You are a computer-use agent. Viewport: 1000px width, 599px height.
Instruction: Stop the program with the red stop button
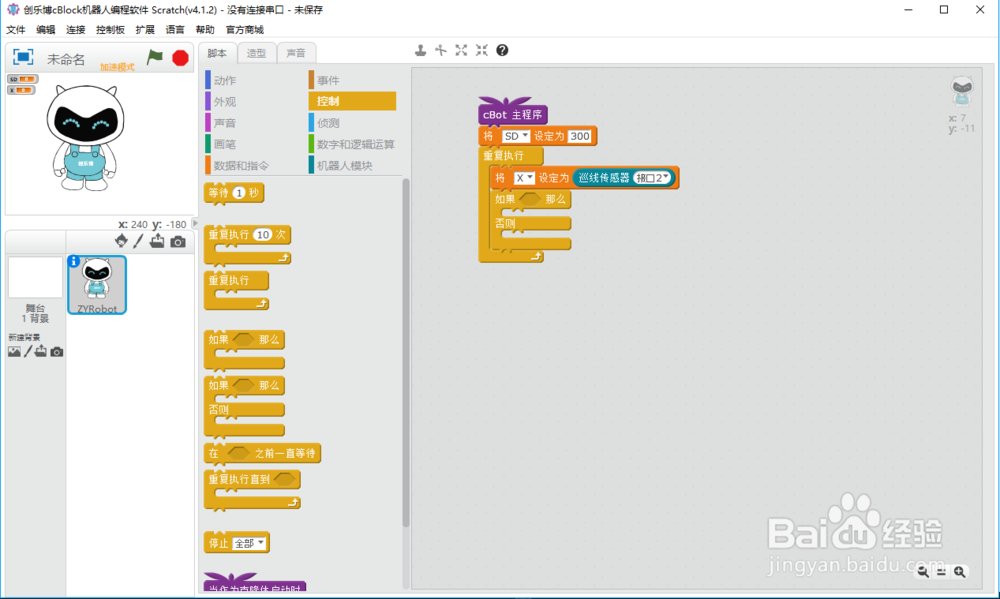click(x=179, y=58)
